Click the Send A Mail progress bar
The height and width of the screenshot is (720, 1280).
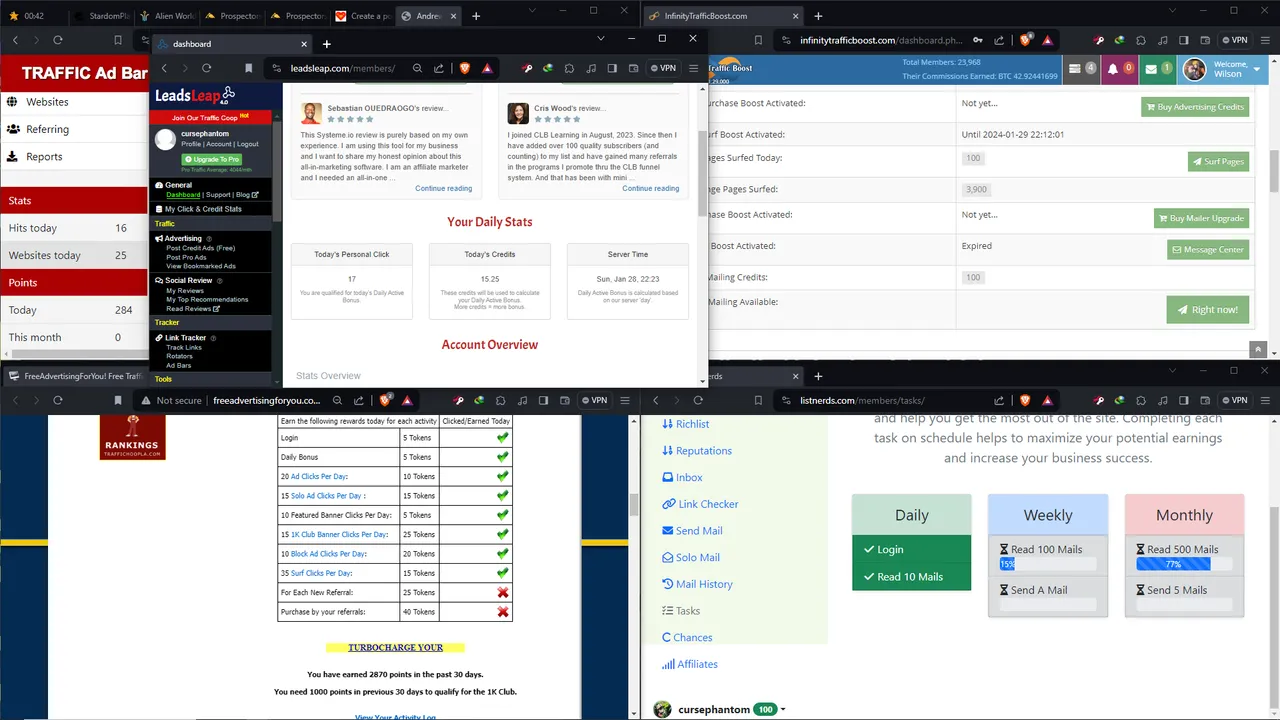tap(1047, 605)
